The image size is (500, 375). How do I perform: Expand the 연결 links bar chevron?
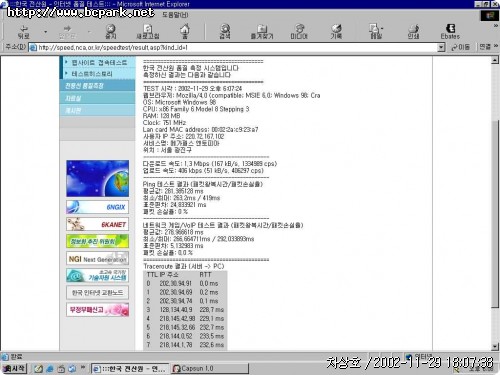click(496, 47)
